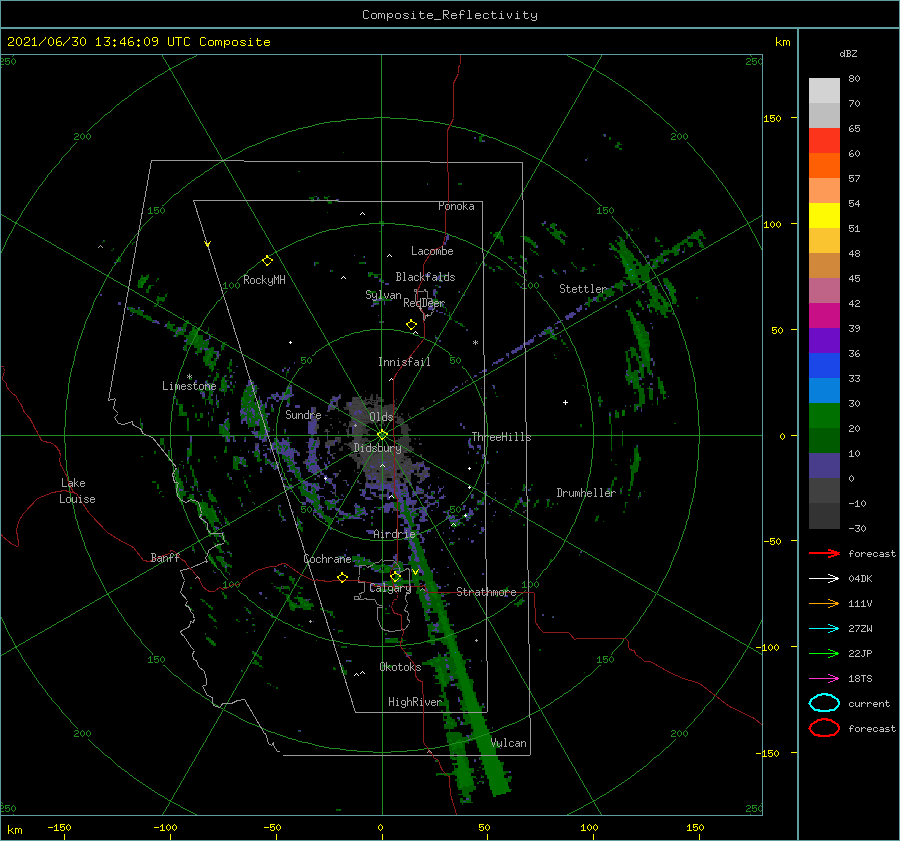Click the RedDeer city label
This screenshot has height=841, width=900.
424,303
